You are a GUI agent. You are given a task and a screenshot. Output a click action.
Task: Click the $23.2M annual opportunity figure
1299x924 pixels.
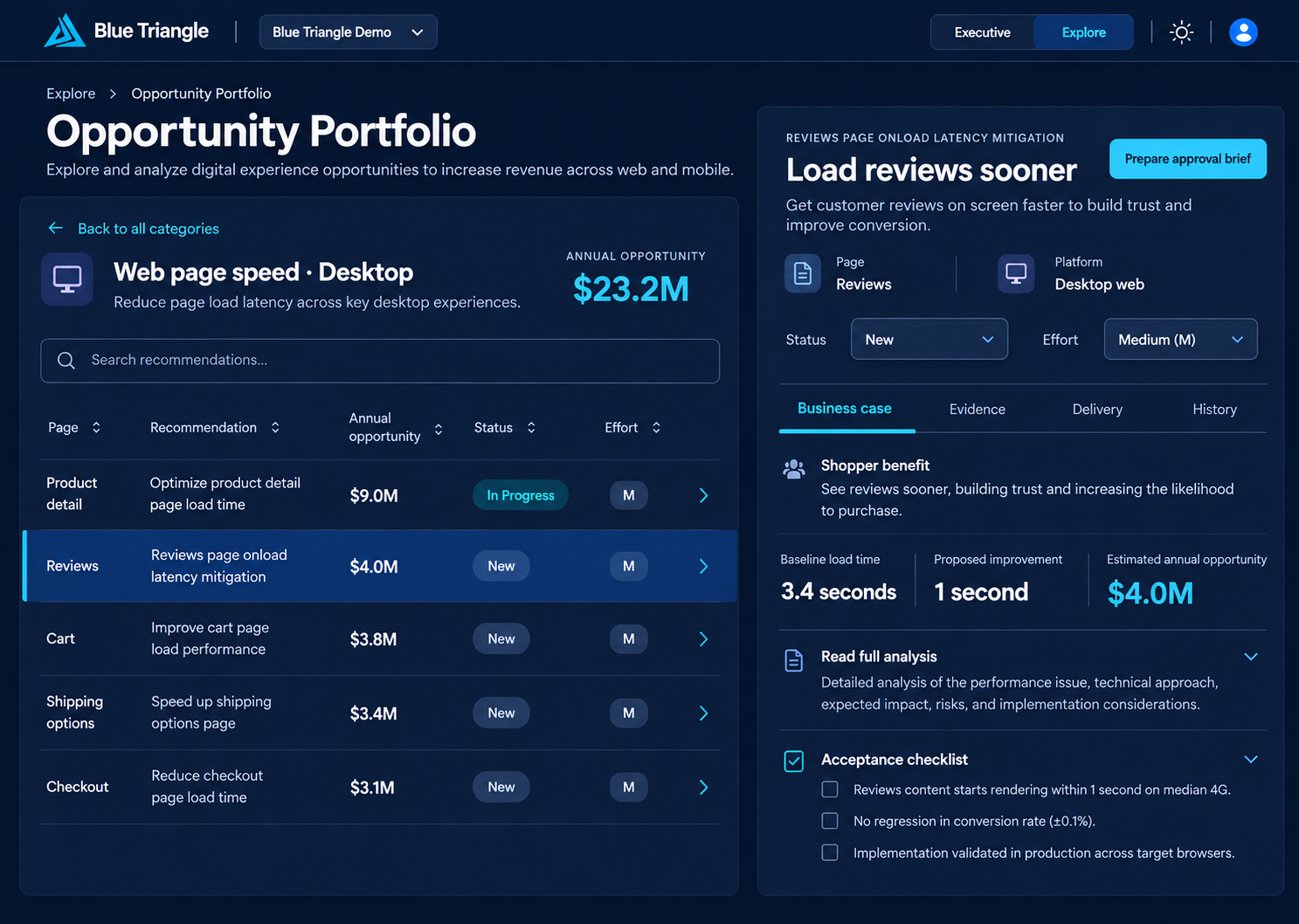click(631, 289)
